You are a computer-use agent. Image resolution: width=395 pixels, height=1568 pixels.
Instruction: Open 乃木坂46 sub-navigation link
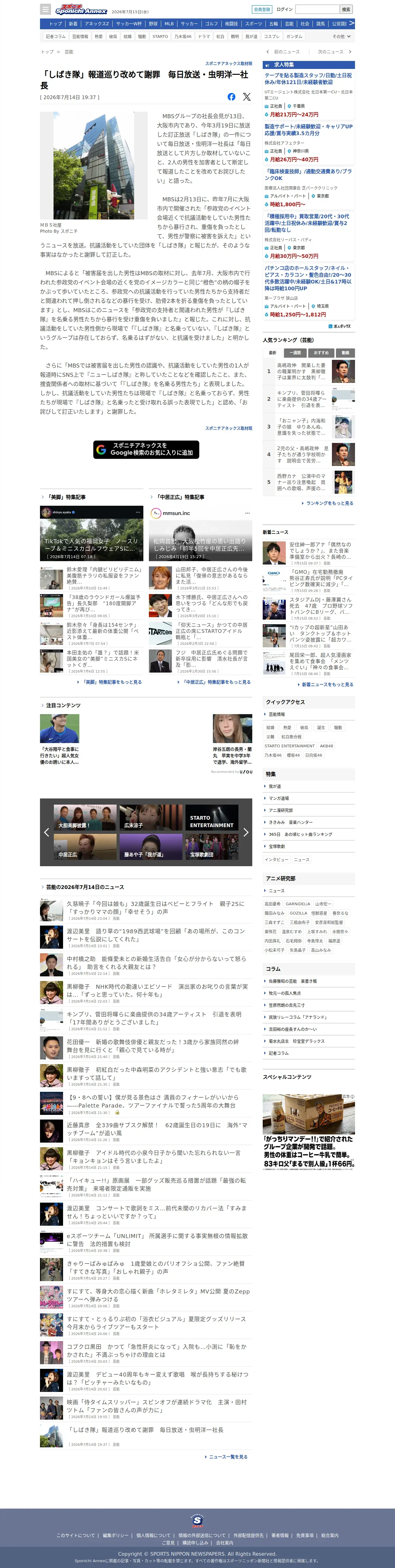coord(183,37)
